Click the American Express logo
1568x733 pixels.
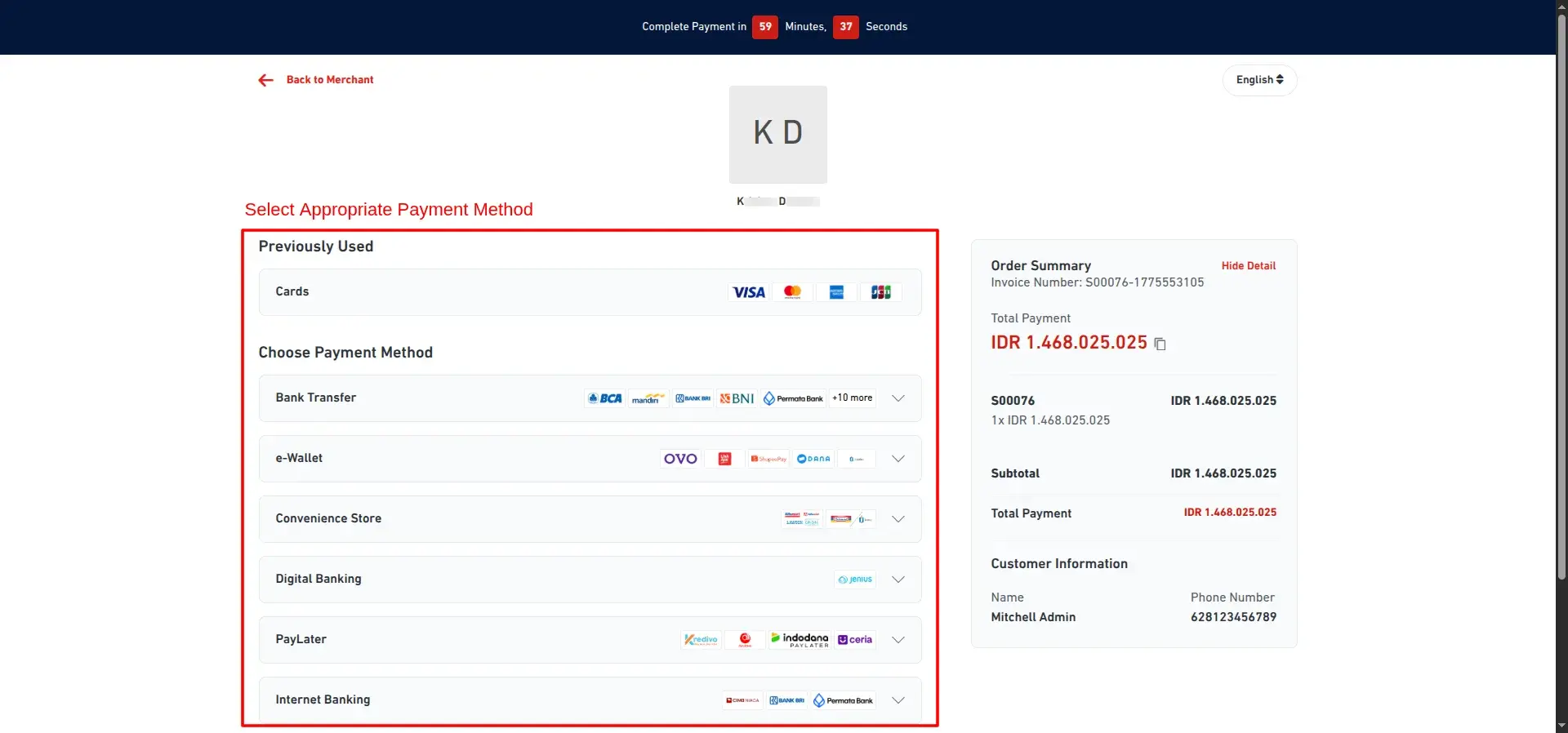tap(836, 292)
